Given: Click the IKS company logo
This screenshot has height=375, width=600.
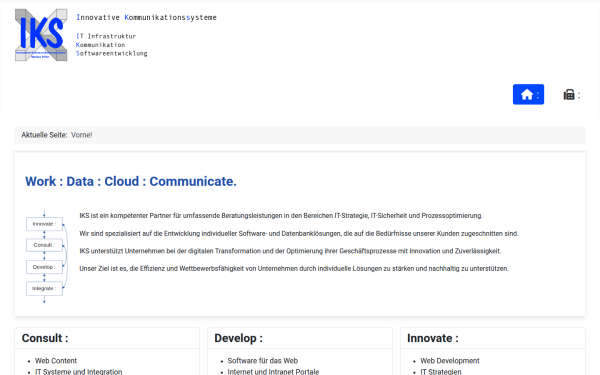Looking at the screenshot, I should pos(41,35).
